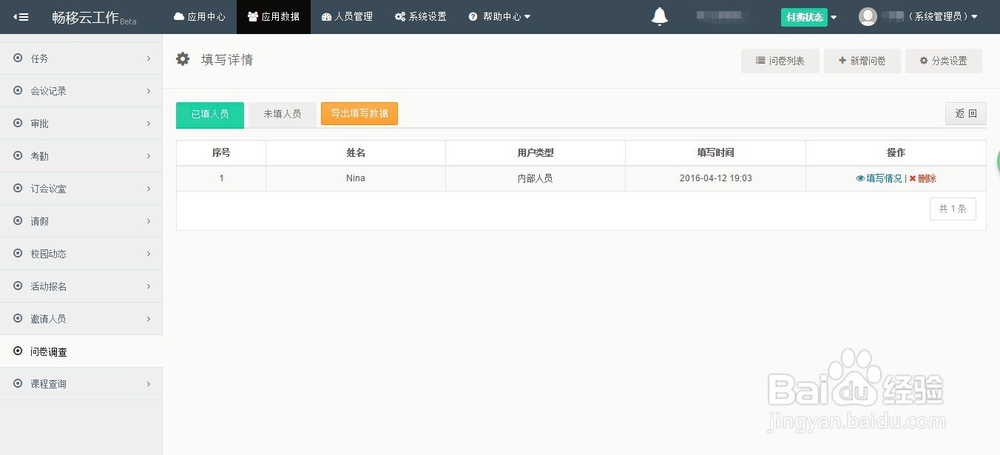Delete Nina's entry with 删除 link

923,179
